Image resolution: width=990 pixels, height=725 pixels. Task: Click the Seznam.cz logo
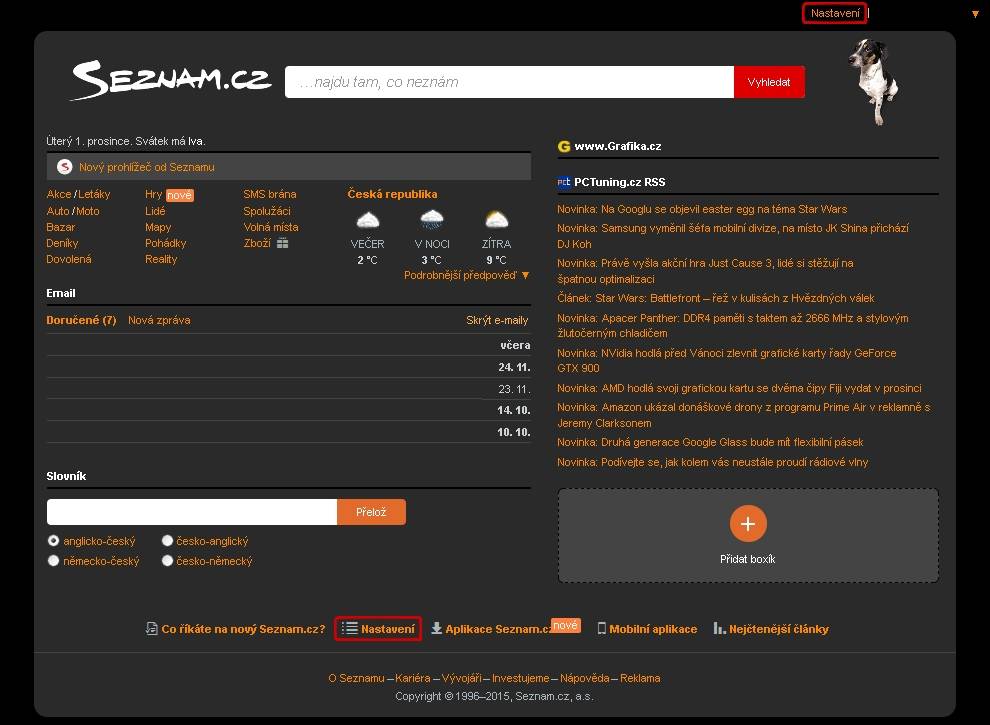(170, 80)
